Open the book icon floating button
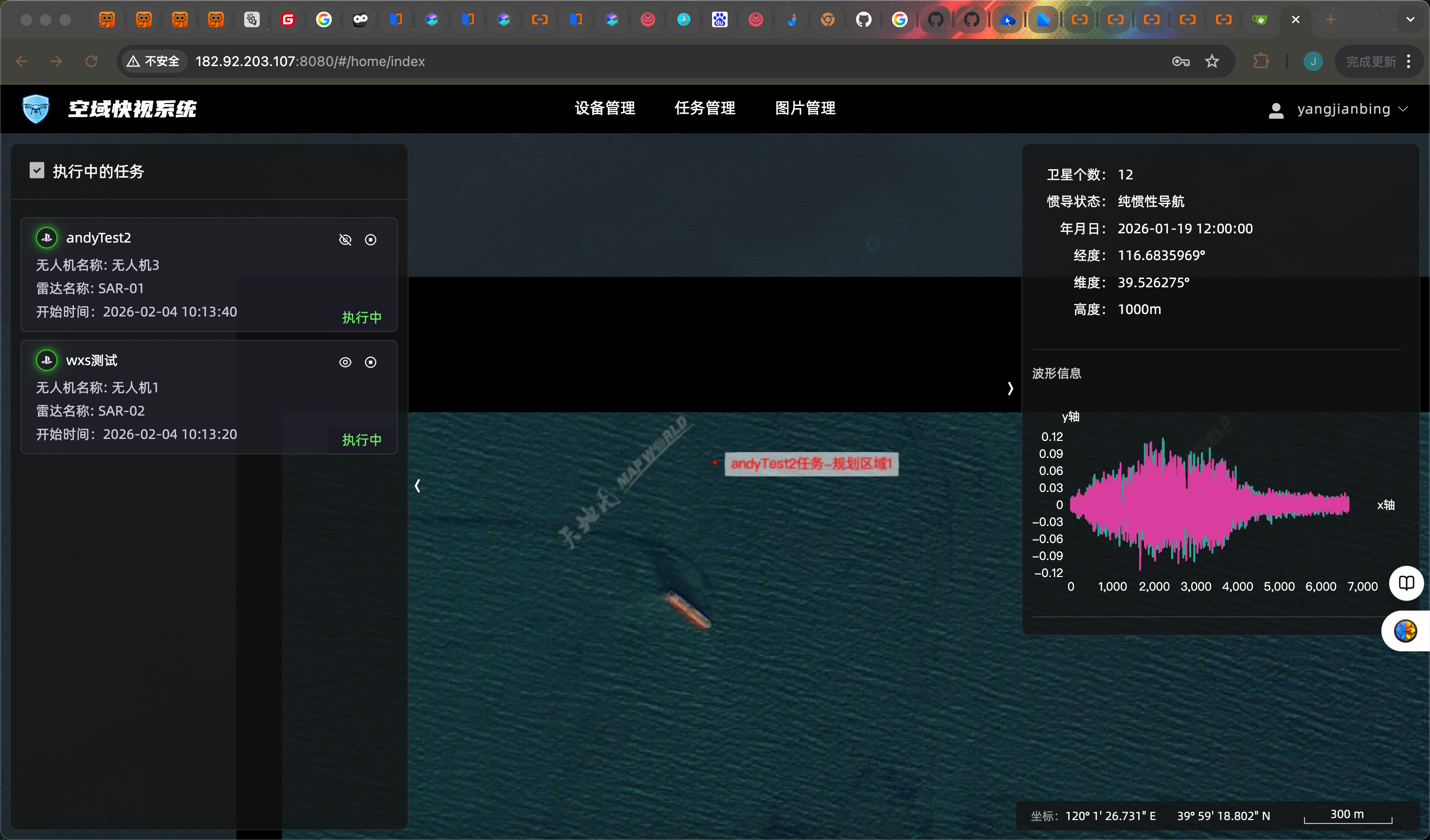The width and height of the screenshot is (1430, 840). pyautogui.click(x=1406, y=582)
